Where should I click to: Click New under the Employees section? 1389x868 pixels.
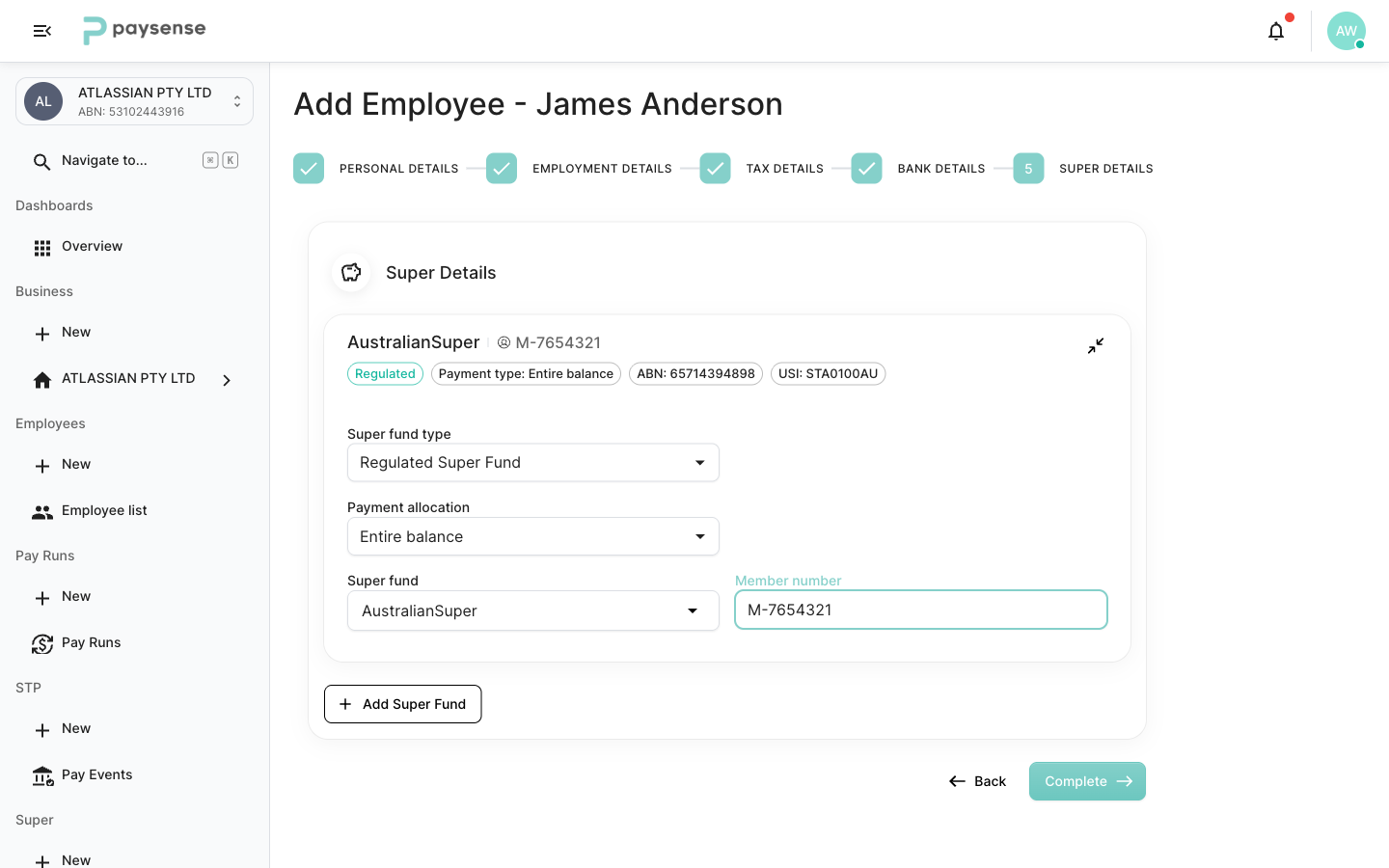[76, 465]
